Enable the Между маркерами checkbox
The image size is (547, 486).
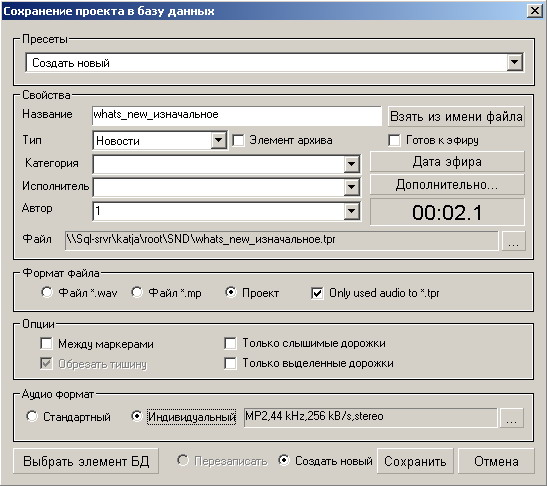point(46,343)
